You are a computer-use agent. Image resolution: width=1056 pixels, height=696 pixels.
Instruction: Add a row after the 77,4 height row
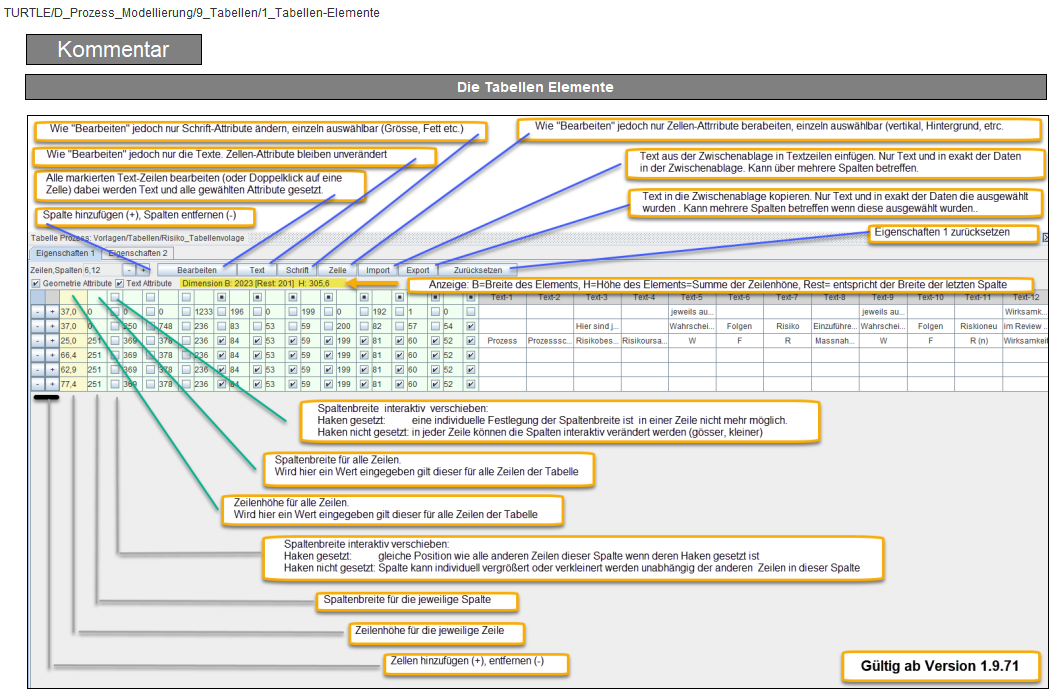pos(52,384)
